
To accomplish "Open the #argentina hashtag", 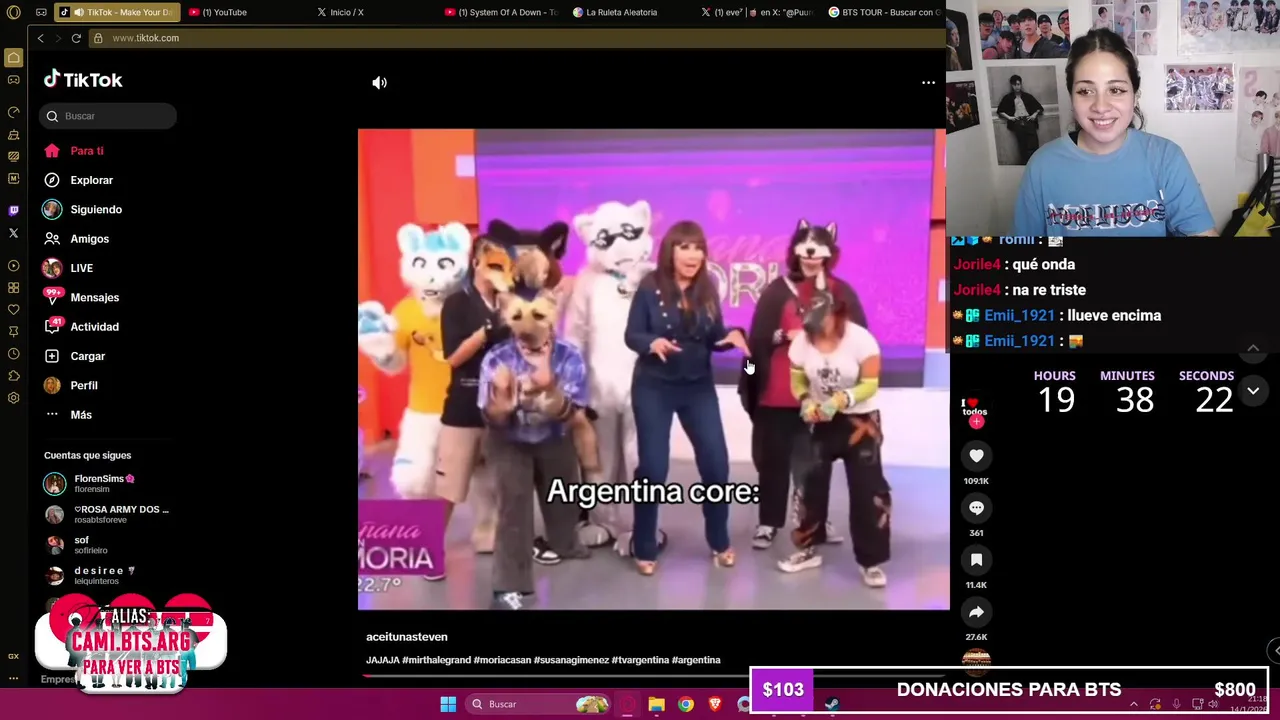I will click(696, 660).
